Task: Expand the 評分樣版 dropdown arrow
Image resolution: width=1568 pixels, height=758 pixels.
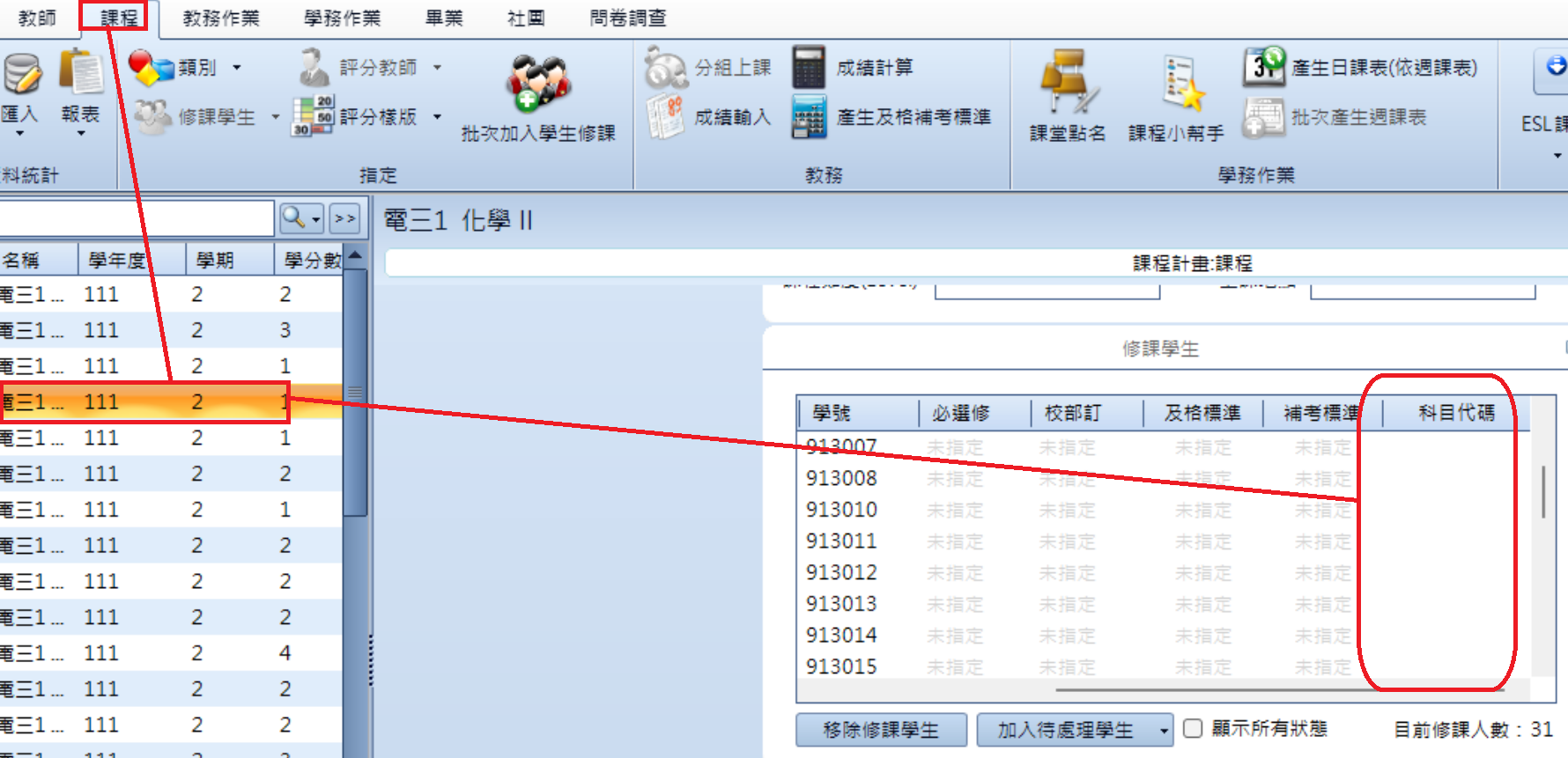Action: coord(437,117)
